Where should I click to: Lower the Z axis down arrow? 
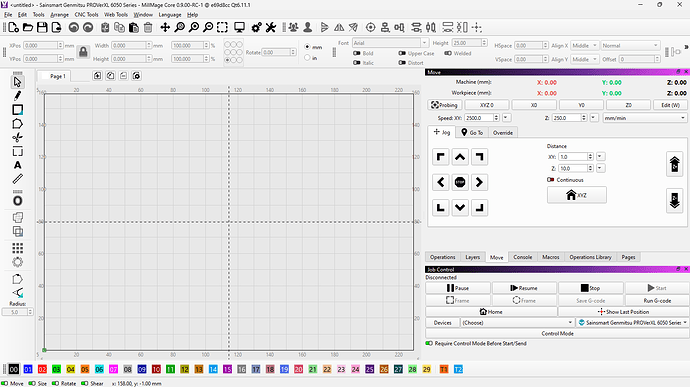coord(674,200)
